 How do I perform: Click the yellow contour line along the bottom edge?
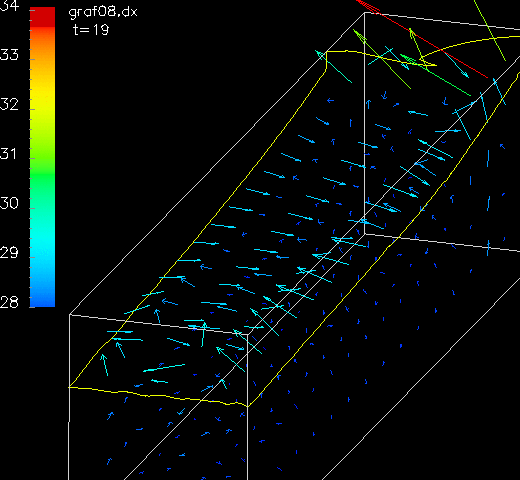point(158,396)
